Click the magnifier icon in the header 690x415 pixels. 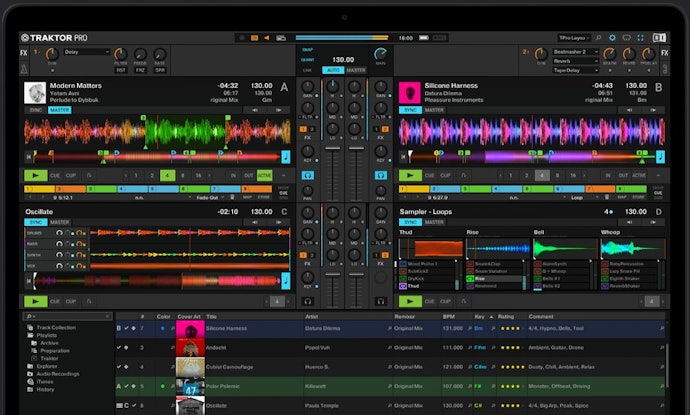[598, 38]
